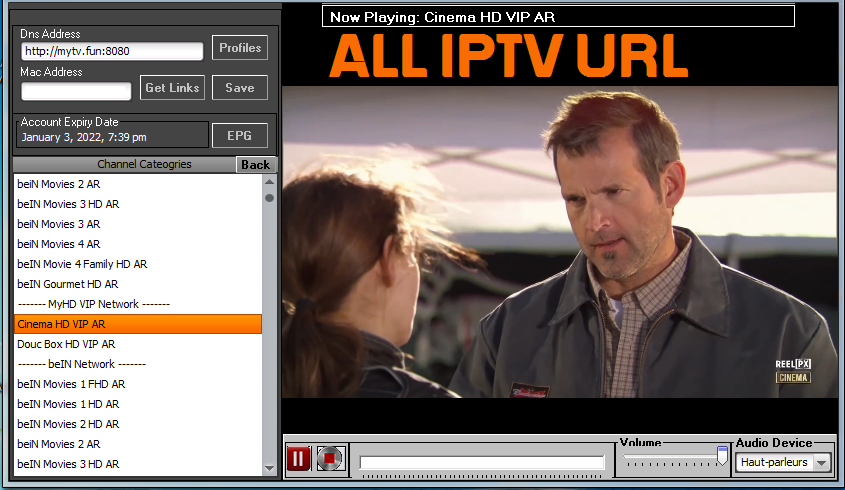Click the channel list scroll down arrow
This screenshot has width=845, height=490.
269,468
